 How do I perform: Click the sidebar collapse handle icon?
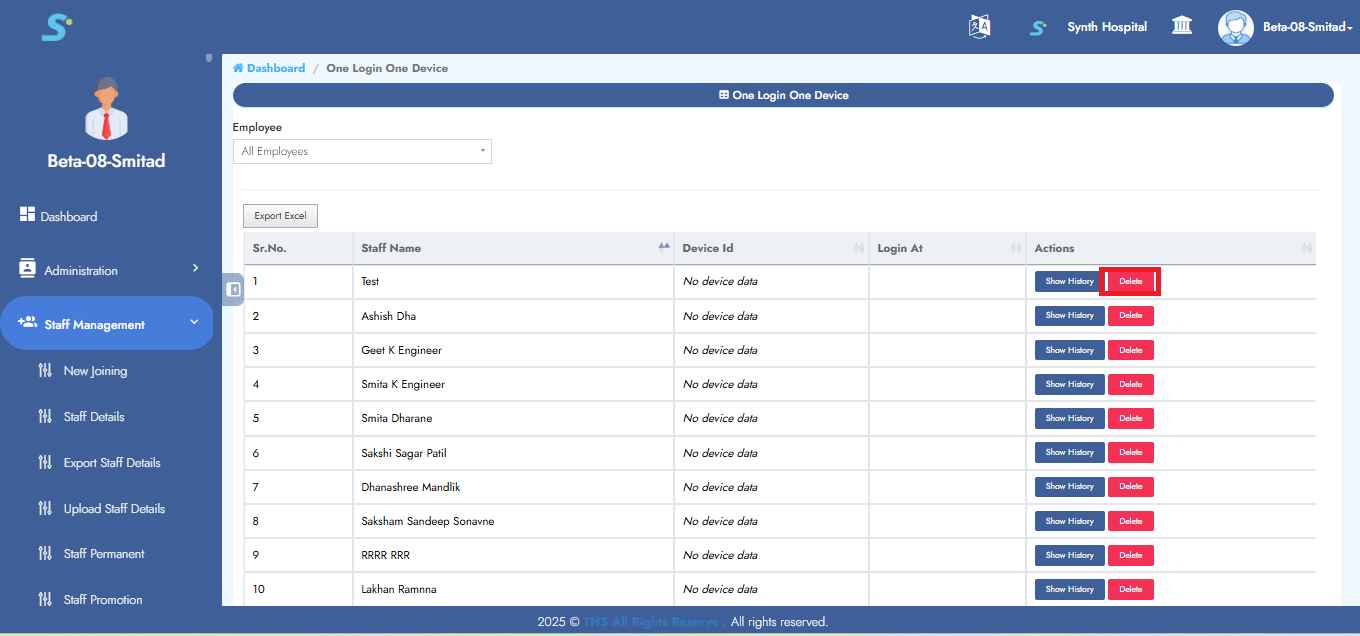click(x=233, y=290)
